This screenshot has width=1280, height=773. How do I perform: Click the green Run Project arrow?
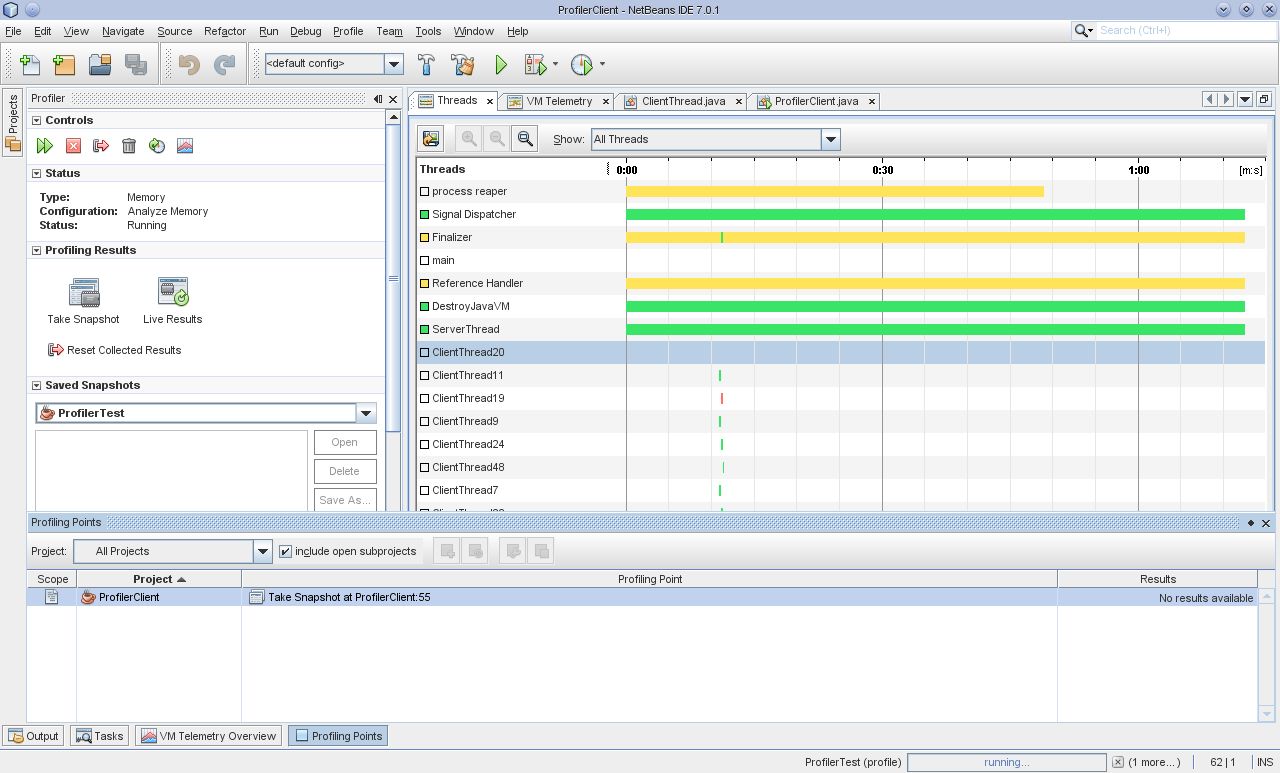pyautogui.click(x=501, y=64)
